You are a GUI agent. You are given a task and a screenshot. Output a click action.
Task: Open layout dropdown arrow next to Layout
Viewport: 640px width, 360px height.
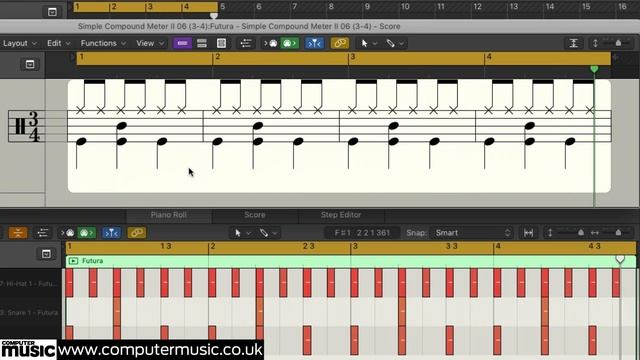[x=34, y=43]
